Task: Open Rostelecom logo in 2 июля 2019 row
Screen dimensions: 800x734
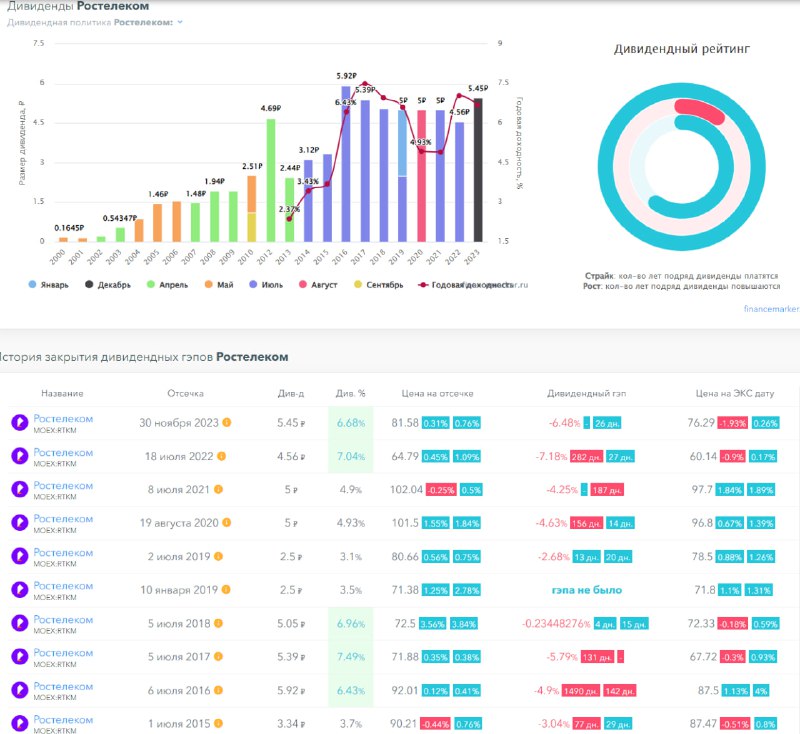Action: [20, 556]
